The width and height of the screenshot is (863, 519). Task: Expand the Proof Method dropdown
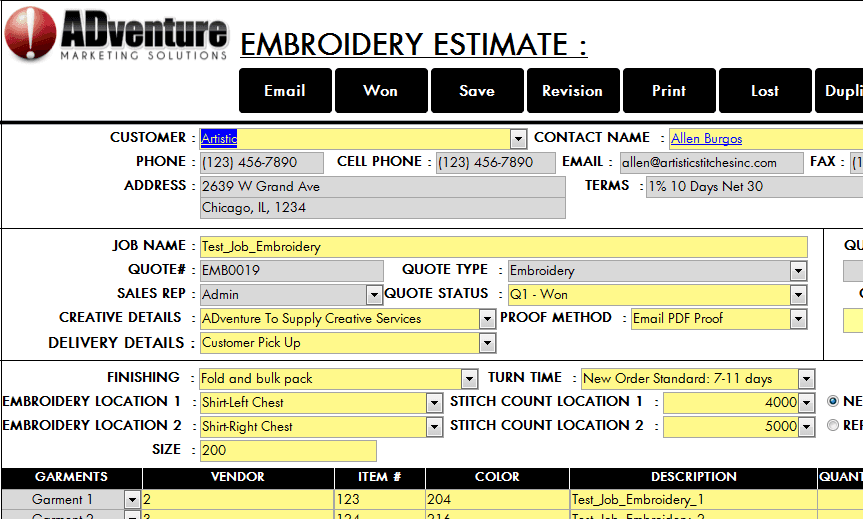[x=798, y=319]
